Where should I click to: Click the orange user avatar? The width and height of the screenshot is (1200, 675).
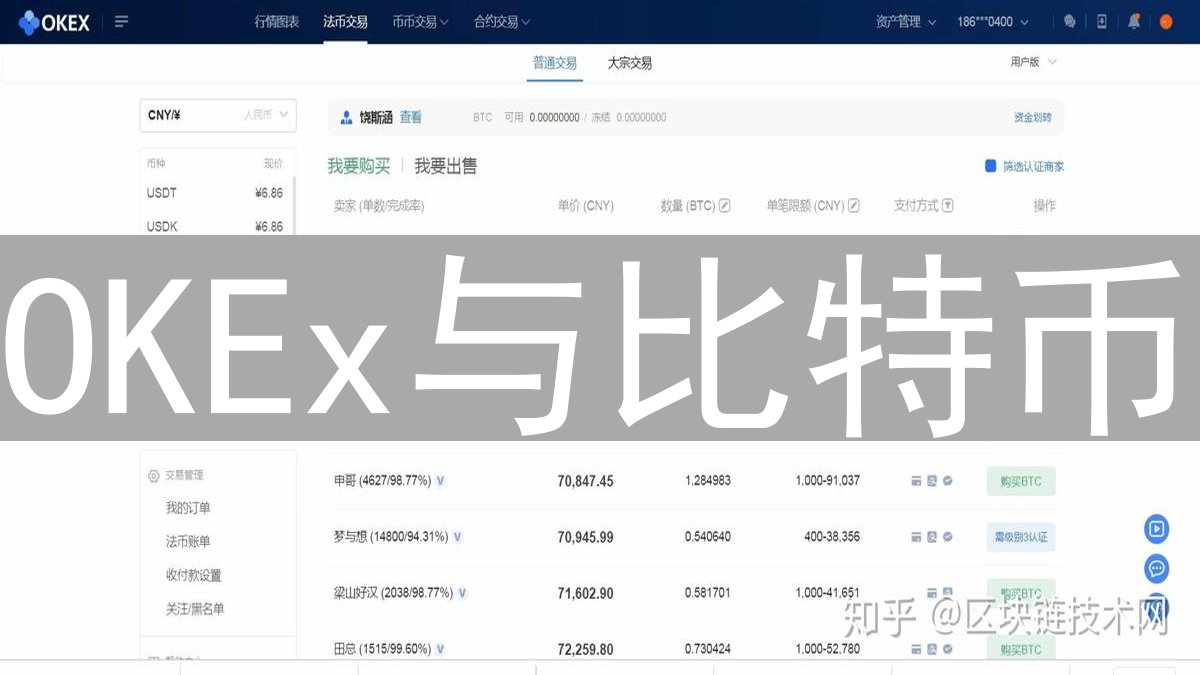[1166, 21]
